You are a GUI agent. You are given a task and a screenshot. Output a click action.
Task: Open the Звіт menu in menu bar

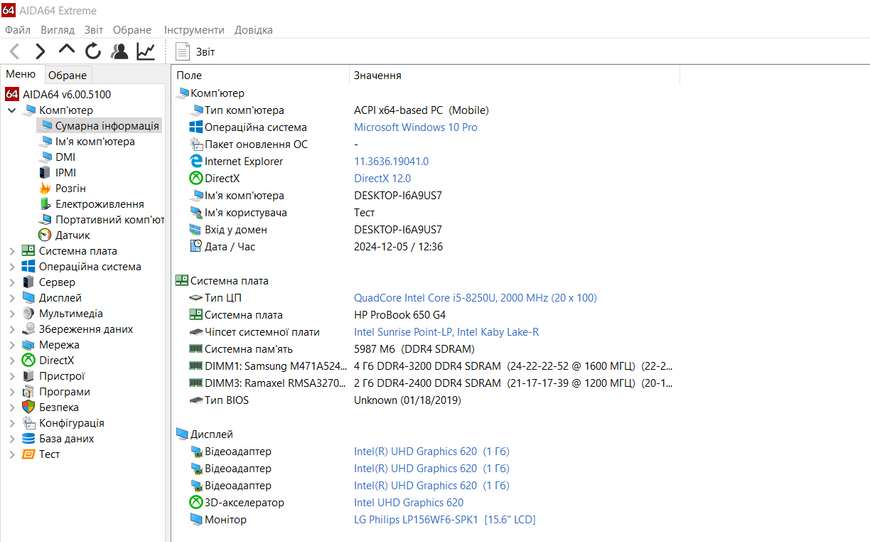[94, 30]
